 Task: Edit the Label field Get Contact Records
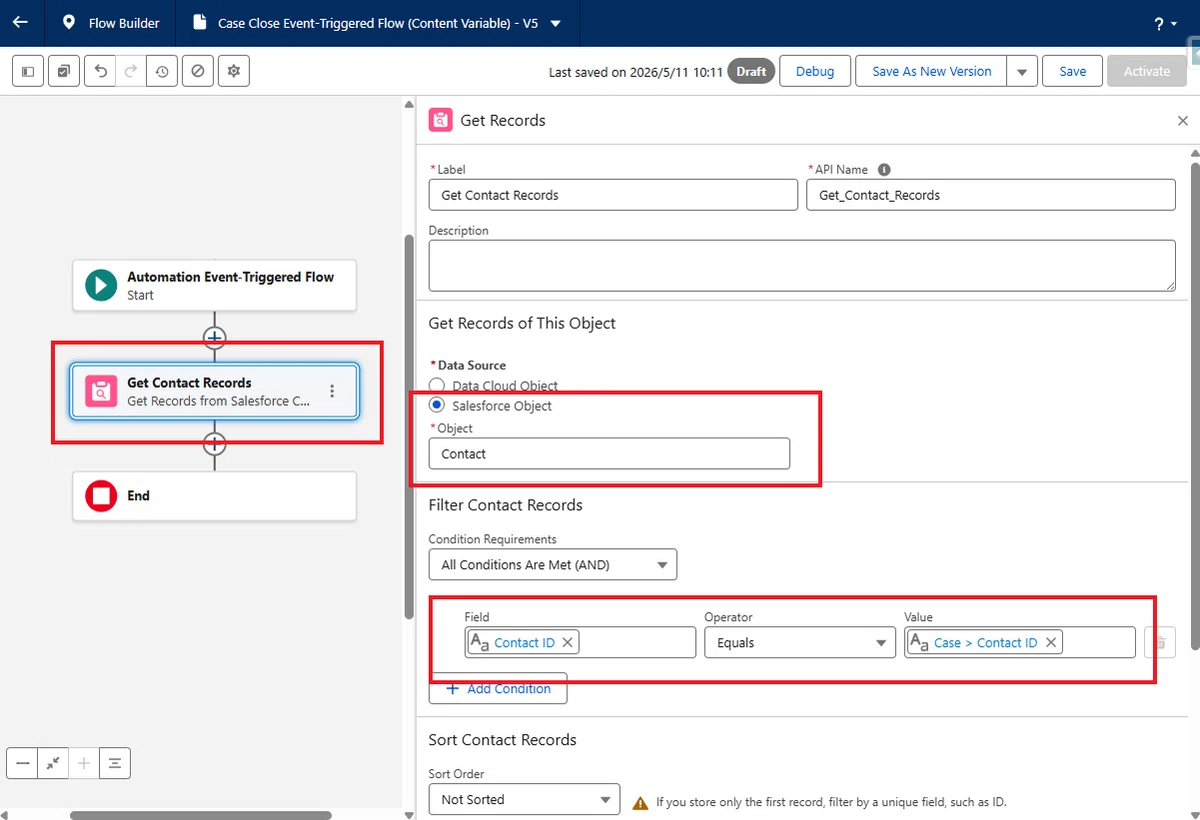613,195
